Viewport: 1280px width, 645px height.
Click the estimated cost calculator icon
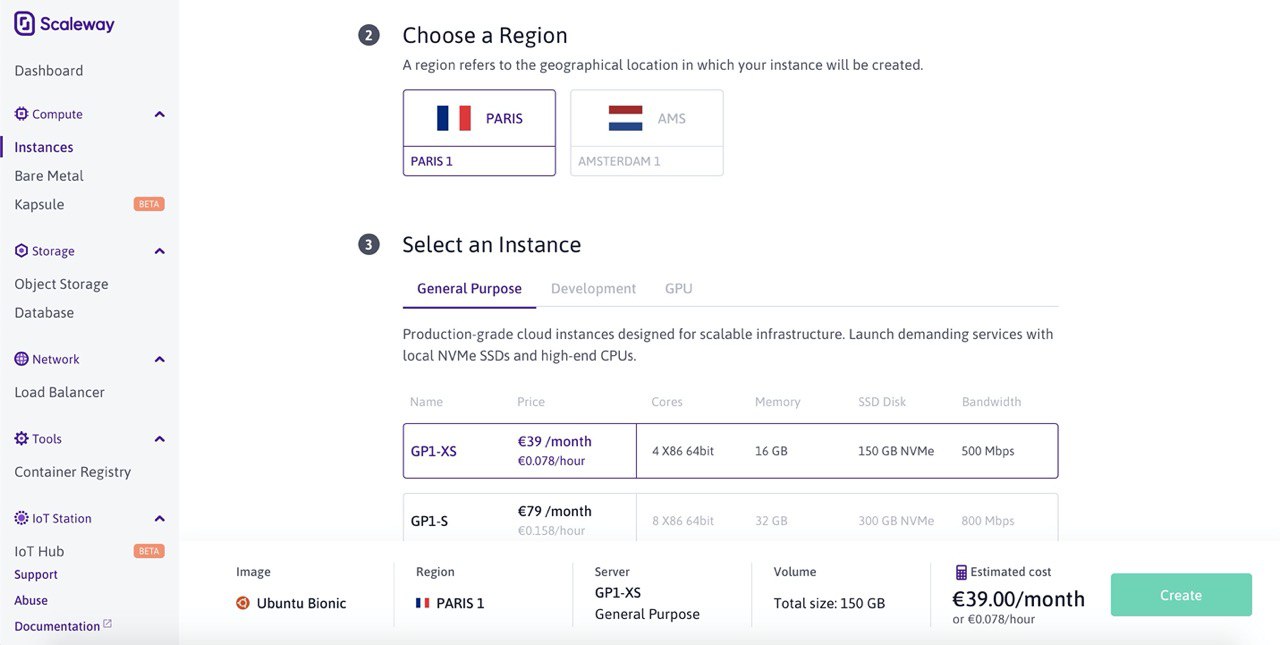[x=961, y=572]
